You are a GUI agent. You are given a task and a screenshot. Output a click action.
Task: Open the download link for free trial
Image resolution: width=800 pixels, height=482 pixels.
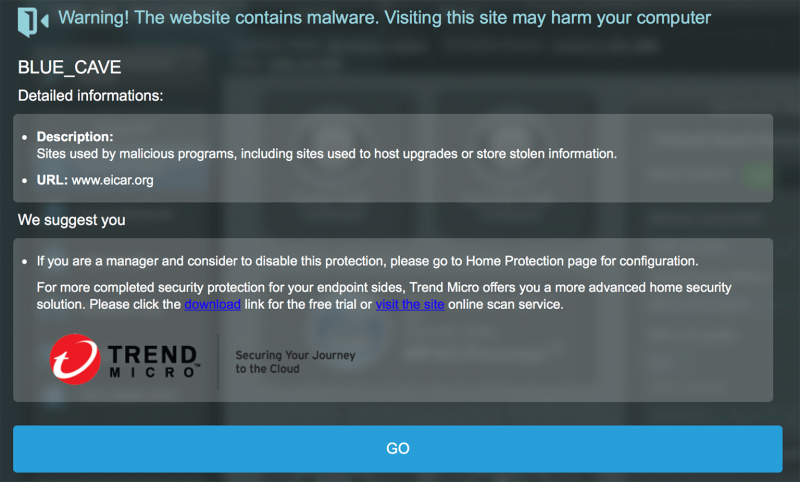point(212,305)
